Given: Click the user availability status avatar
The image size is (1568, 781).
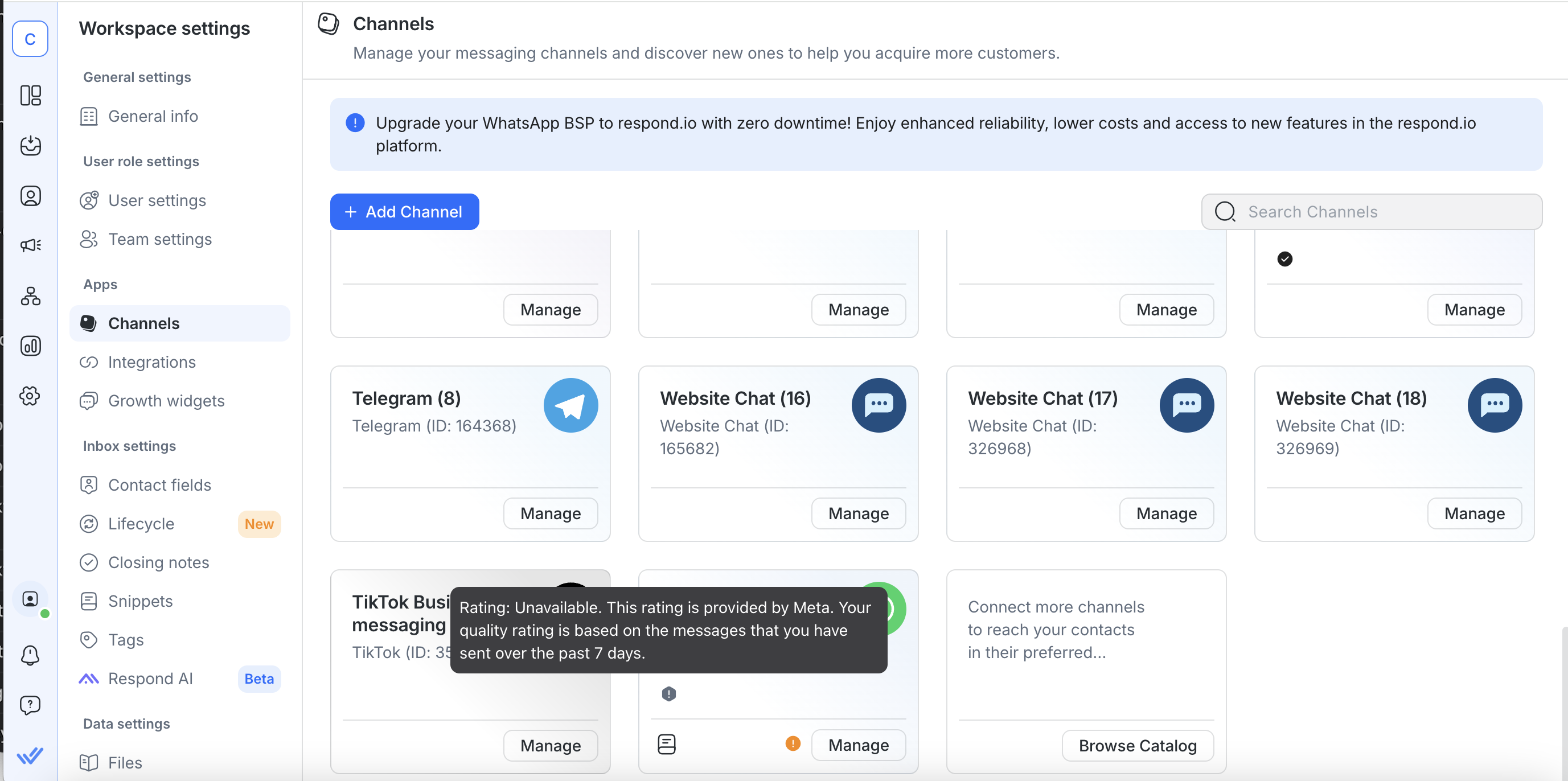Looking at the screenshot, I should click(30, 599).
